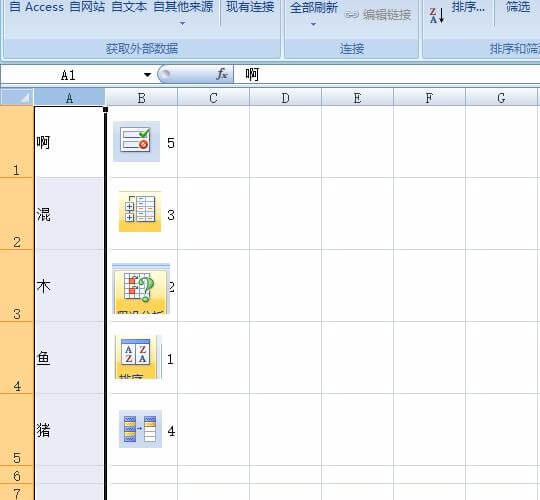Click the 编辑链接 chain link icon
540x500 pixels.
(352, 15)
